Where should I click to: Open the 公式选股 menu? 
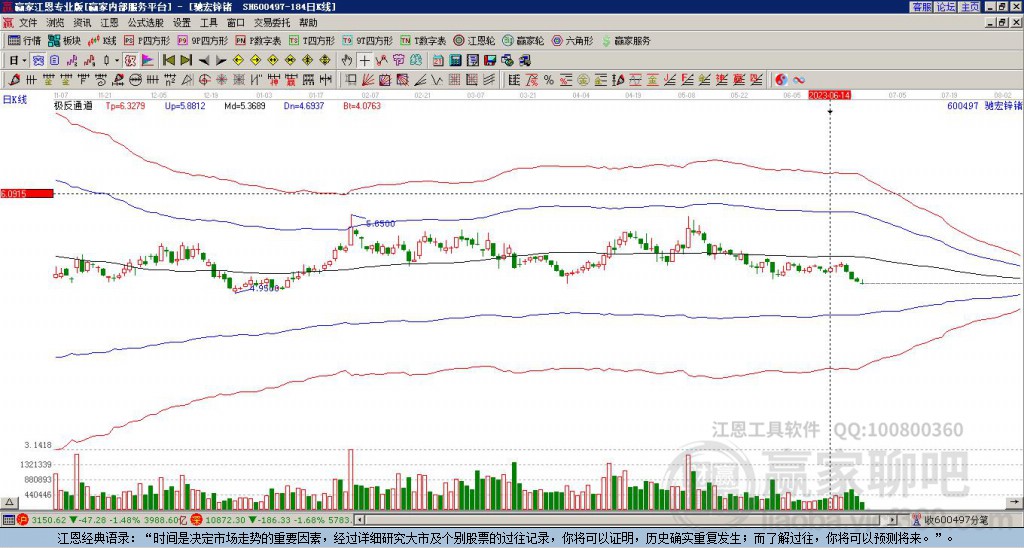click(x=145, y=22)
